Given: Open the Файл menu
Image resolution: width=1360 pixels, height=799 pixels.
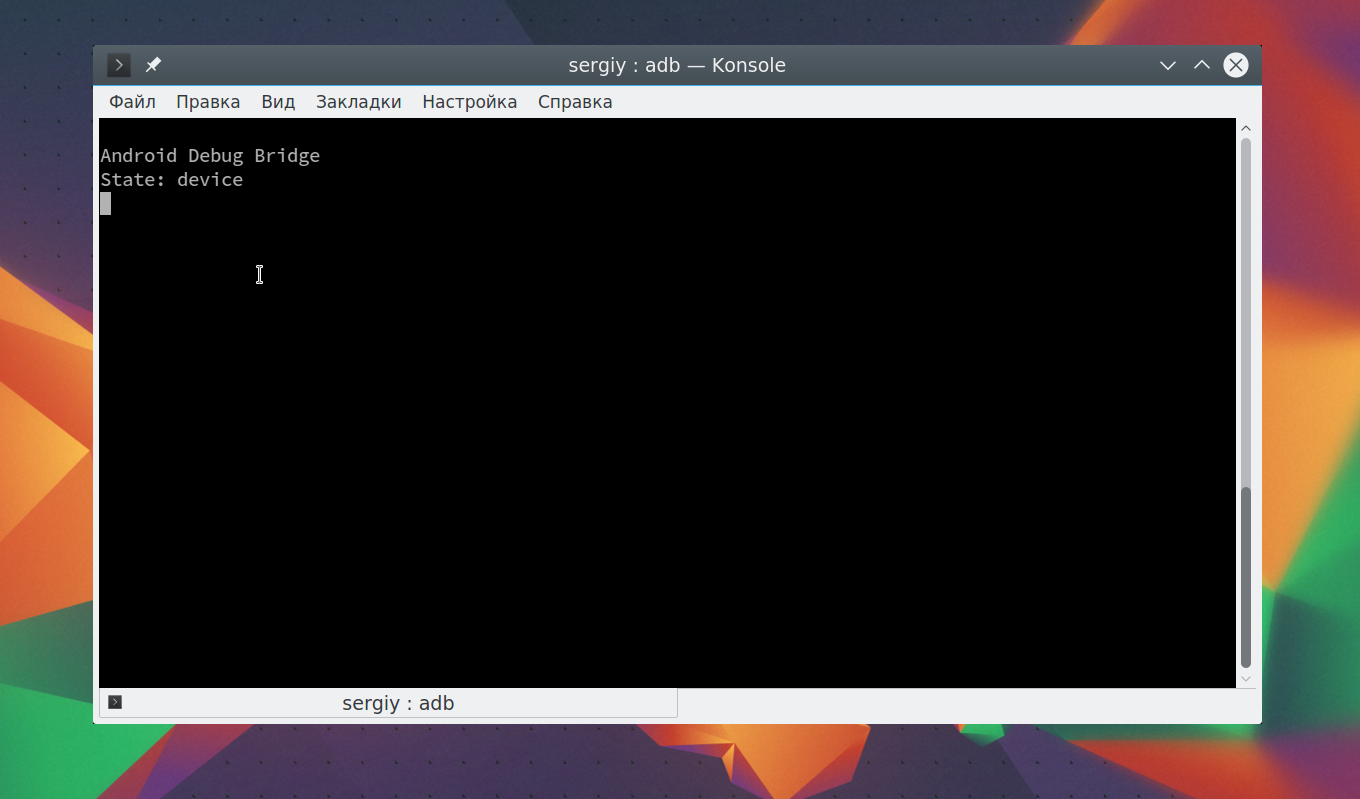Looking at the screenshot, I should pos(132,102).
